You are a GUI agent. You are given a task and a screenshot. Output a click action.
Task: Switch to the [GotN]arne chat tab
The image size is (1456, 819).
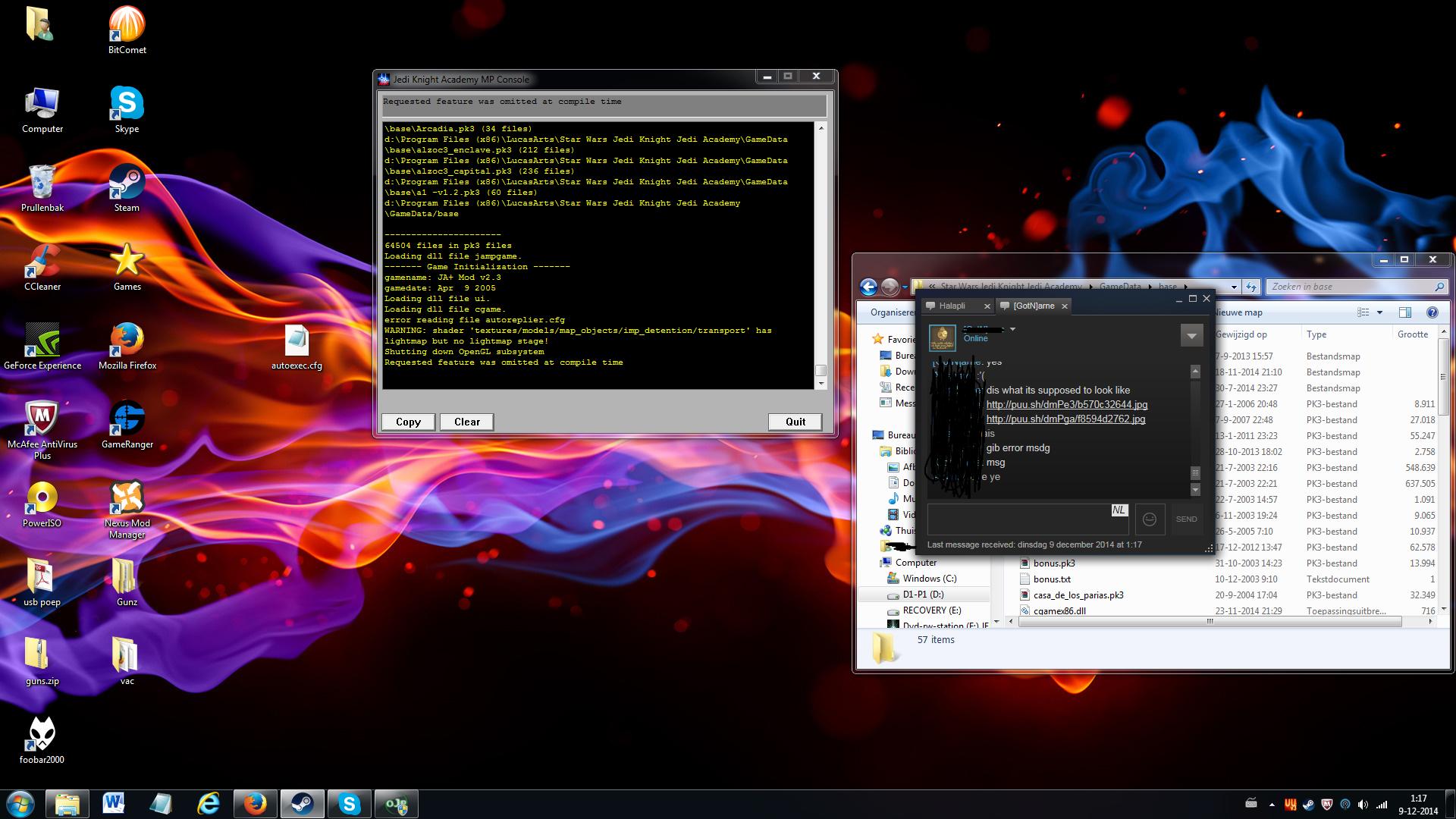coord(1034,306)
